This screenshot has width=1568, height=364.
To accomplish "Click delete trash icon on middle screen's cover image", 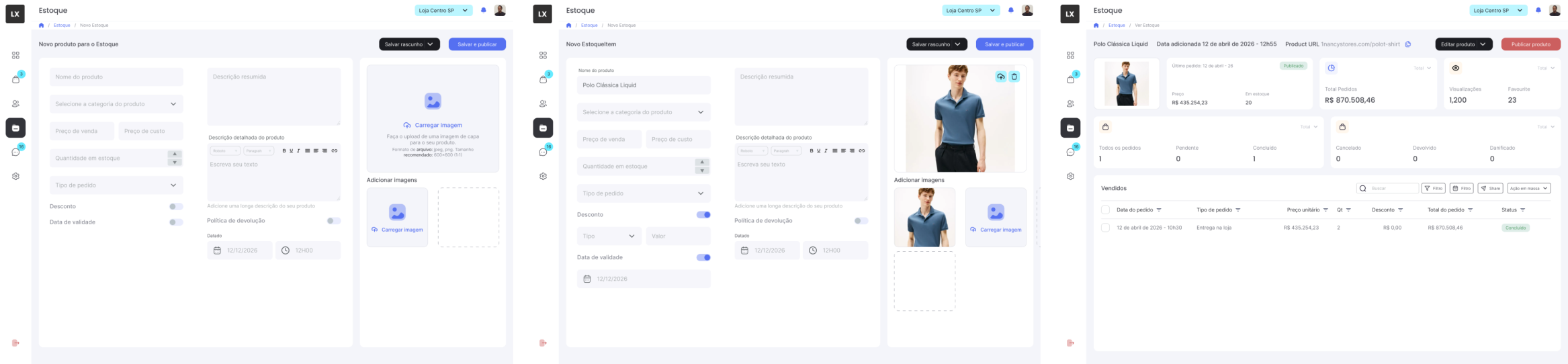I will coord(1014,77).
